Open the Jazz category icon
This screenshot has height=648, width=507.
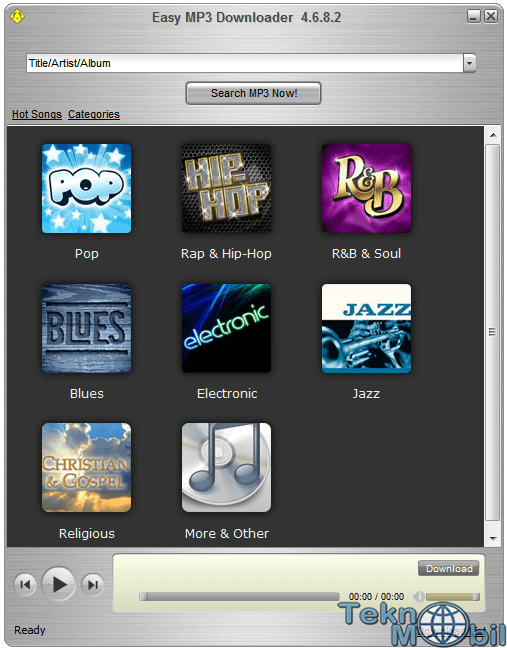(367, 329)
